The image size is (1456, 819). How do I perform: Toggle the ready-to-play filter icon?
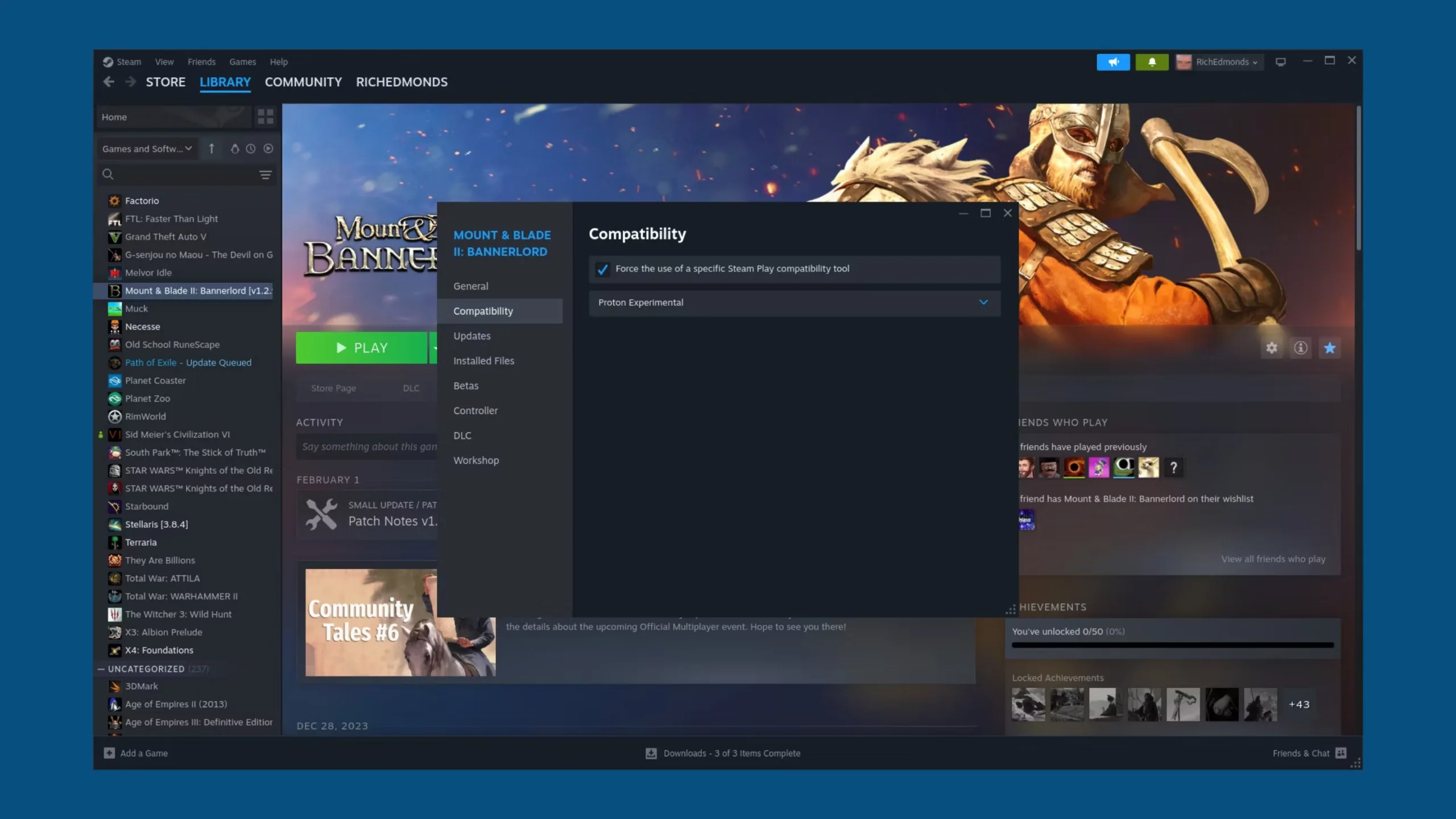coord(268,148)
